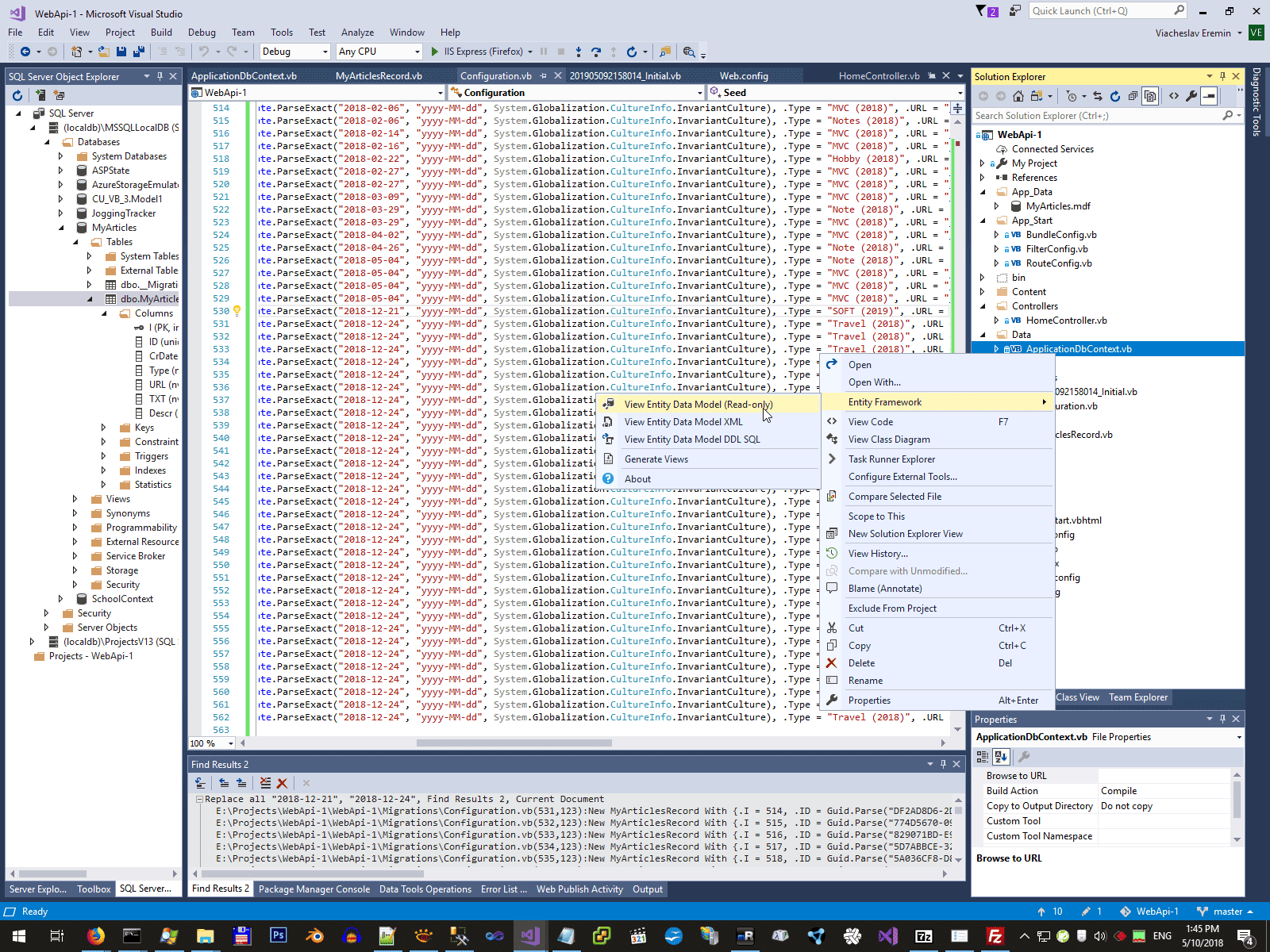The width and height of the screenshot is (1270, 952).
Task: Open Photoshop from the Windows taskbar
Action: pyautogui.click(x=278, y=936)
